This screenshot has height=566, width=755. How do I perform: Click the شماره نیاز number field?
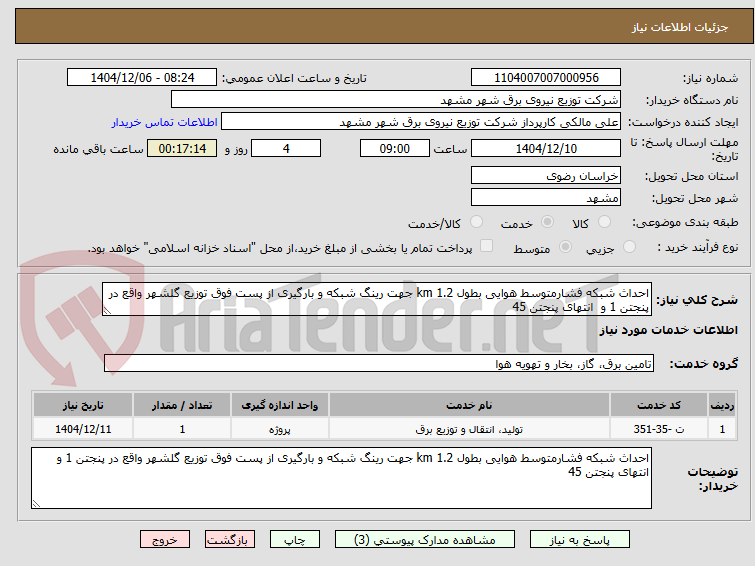[x=546, y=78]
